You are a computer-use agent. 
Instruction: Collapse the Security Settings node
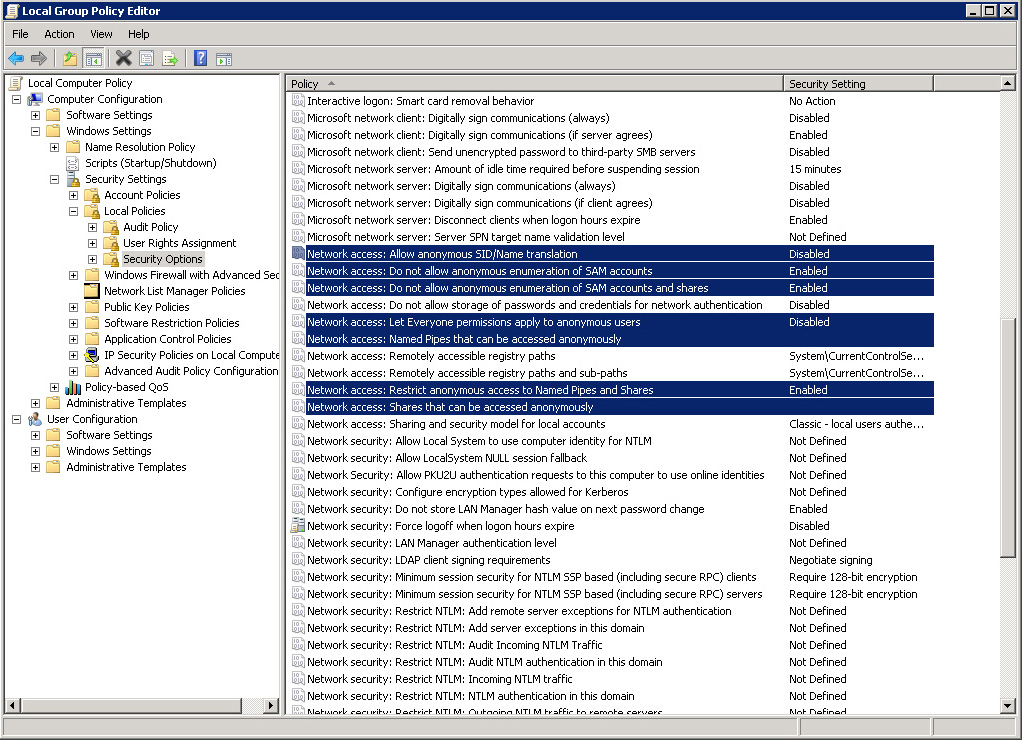tap(54, 179)
